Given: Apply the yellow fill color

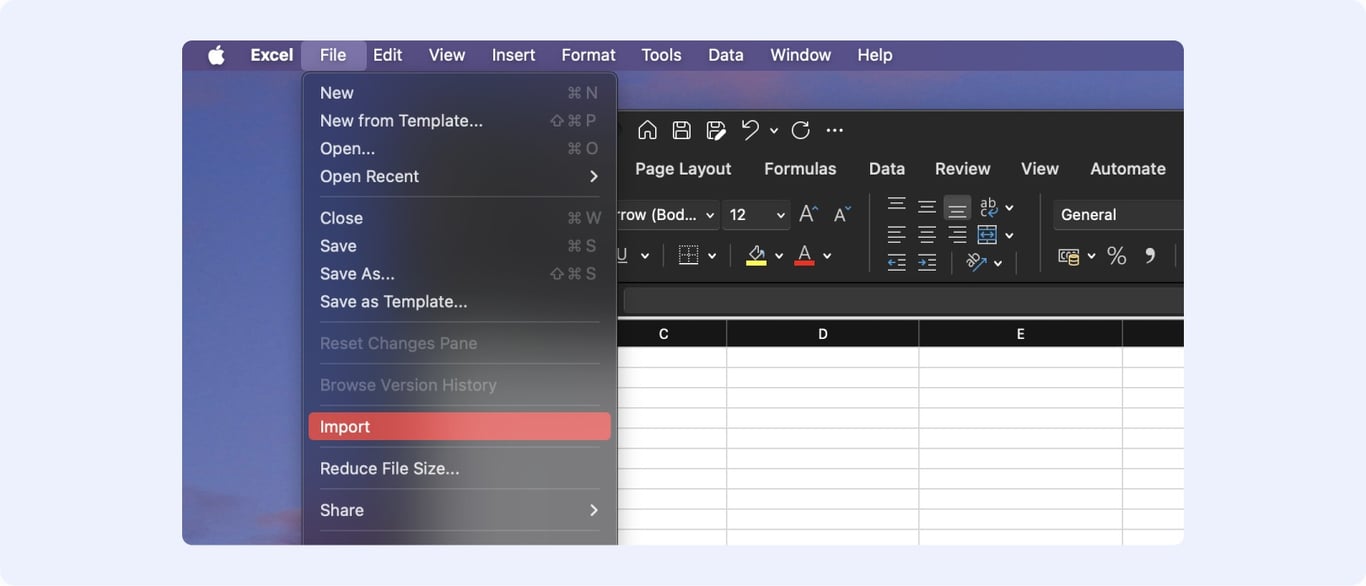Looking at the screenshot, I should click(x=756, y=255).
